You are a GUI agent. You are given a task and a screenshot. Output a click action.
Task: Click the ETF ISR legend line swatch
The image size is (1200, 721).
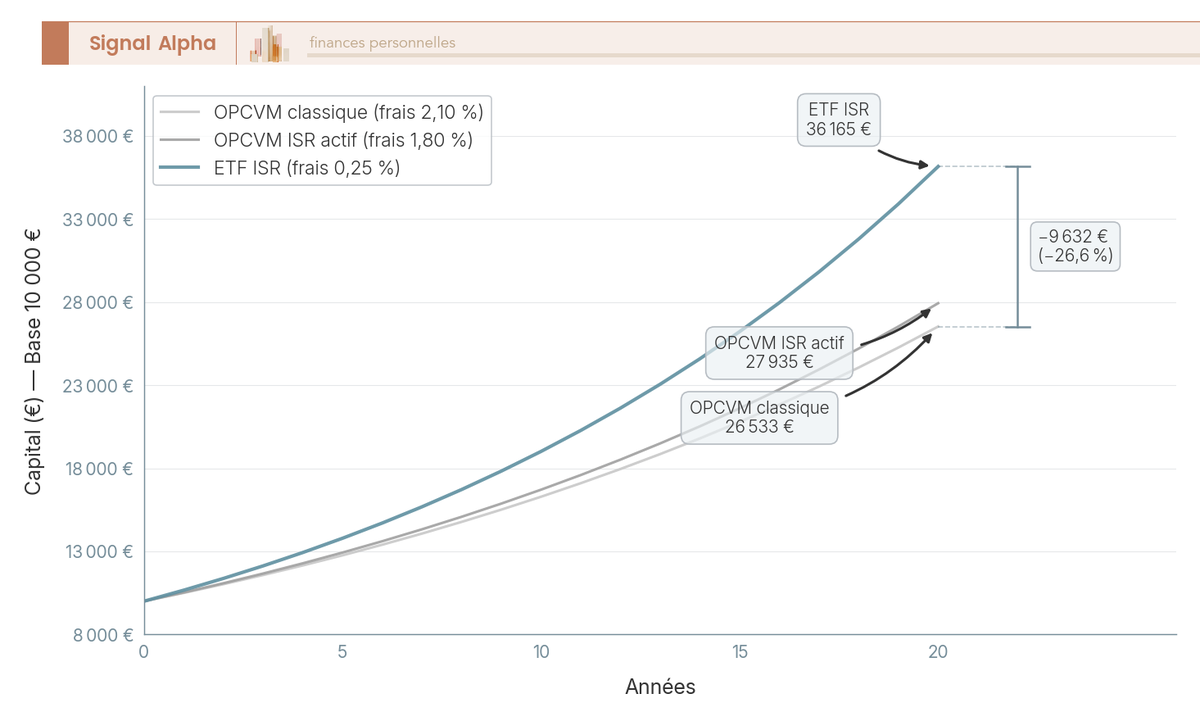[x=180, y=168]
